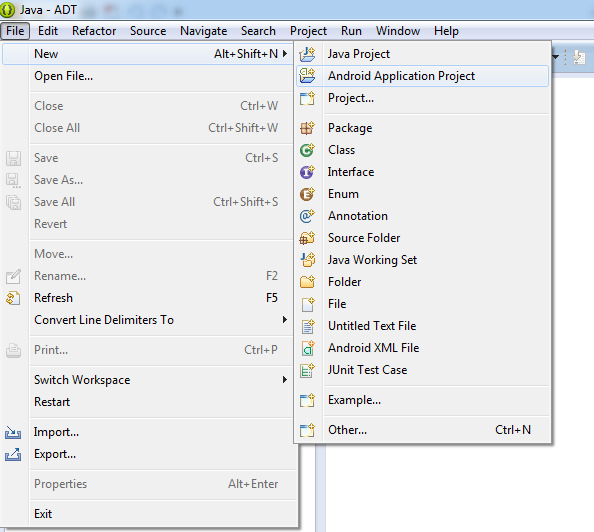This screenshot has height=532, width=594.
Task: Select JUnit Test Case entry
Action: click(x=422, y=370)
